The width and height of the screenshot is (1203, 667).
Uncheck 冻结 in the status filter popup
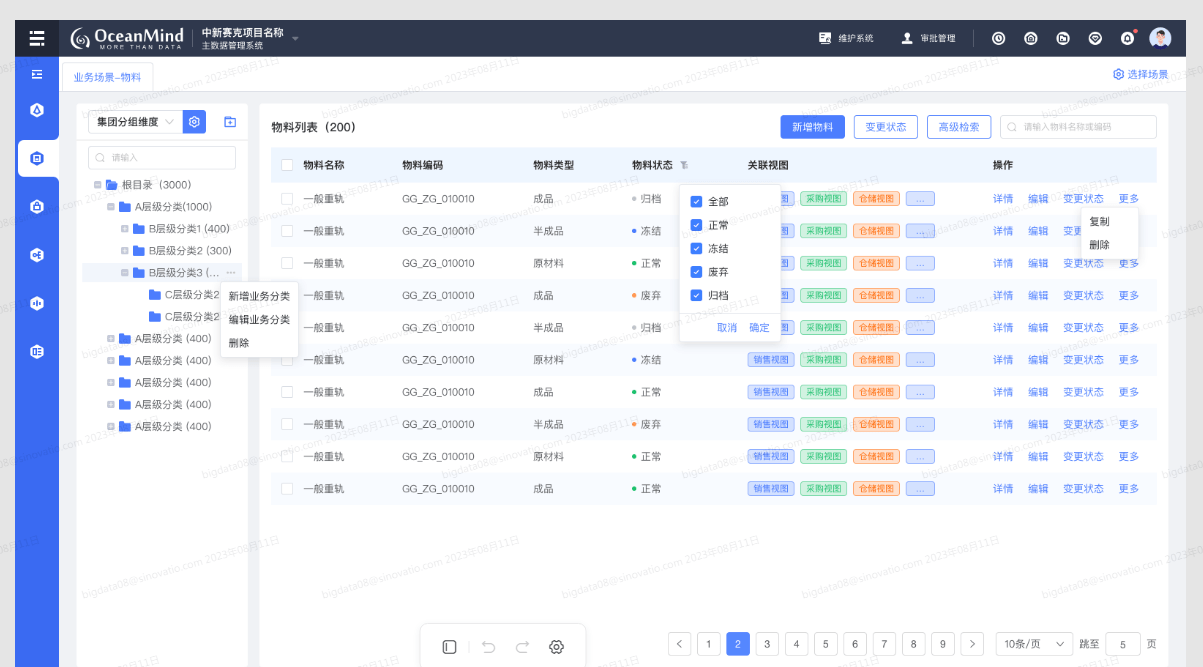696,248
